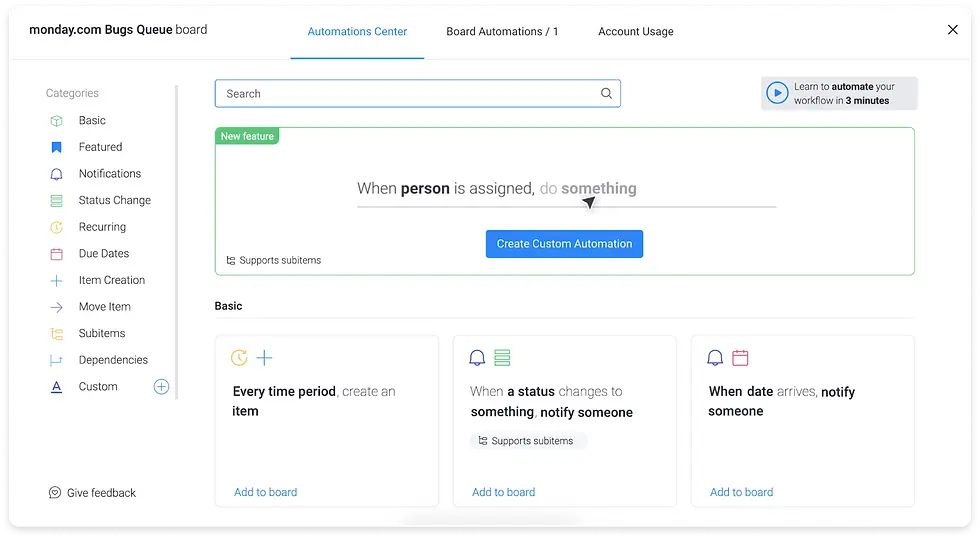Add the recurring item recipe to board

(x=265, y=492)
